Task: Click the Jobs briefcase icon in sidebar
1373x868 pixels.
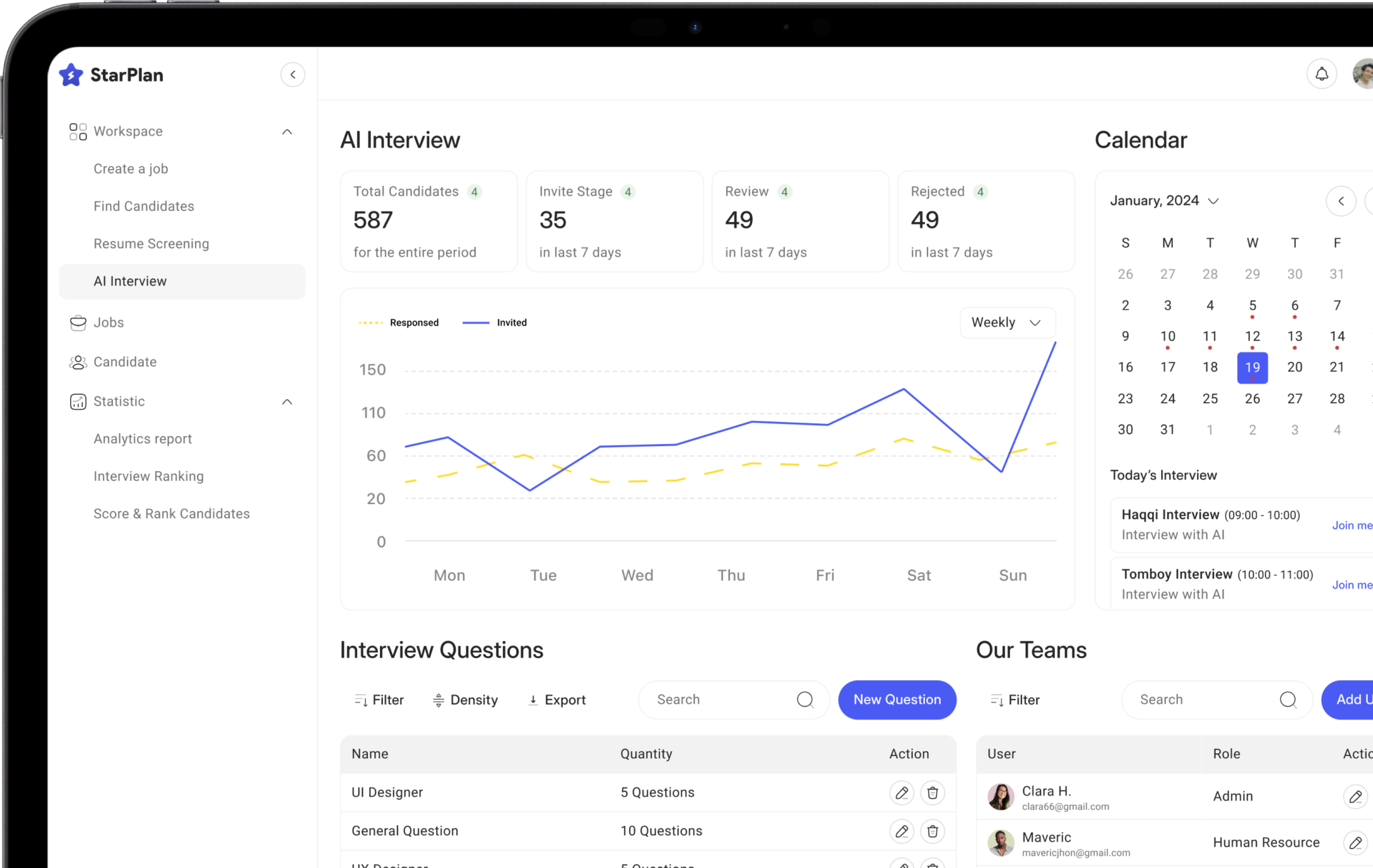Action: click(78, 323)
